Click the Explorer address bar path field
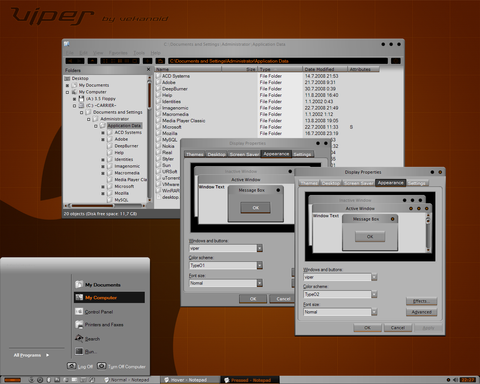This screenshot has width=480, height=384. coord(278,61)
